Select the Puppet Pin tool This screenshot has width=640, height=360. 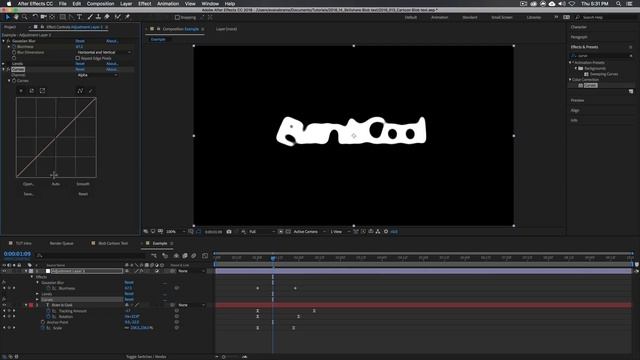click(127, 17)
